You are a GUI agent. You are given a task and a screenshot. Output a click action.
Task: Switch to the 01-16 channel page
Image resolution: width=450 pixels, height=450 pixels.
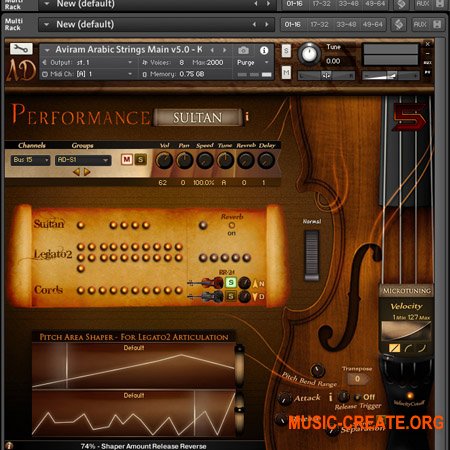(293, 25)
